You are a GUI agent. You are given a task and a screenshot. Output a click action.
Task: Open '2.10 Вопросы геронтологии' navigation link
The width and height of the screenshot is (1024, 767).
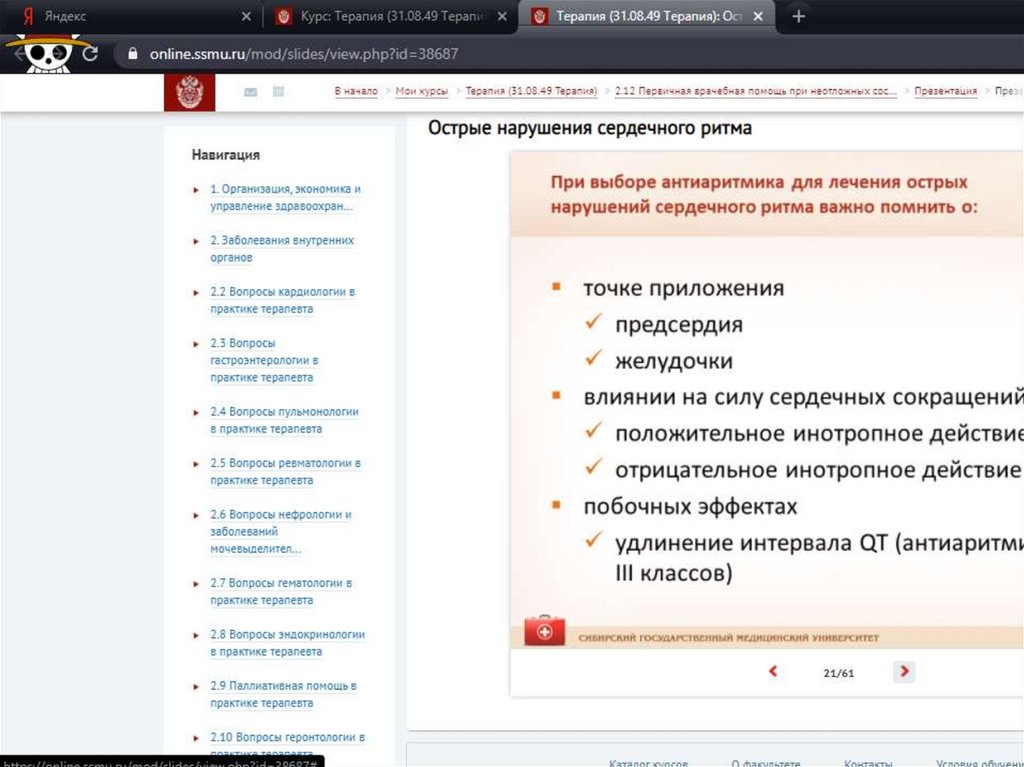pos(287,745)
